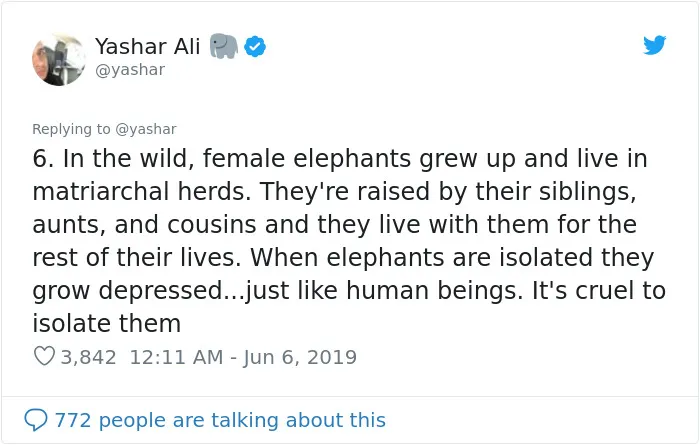Click the Yashar Ali display name
700x445 pixels.
point(147,46)
